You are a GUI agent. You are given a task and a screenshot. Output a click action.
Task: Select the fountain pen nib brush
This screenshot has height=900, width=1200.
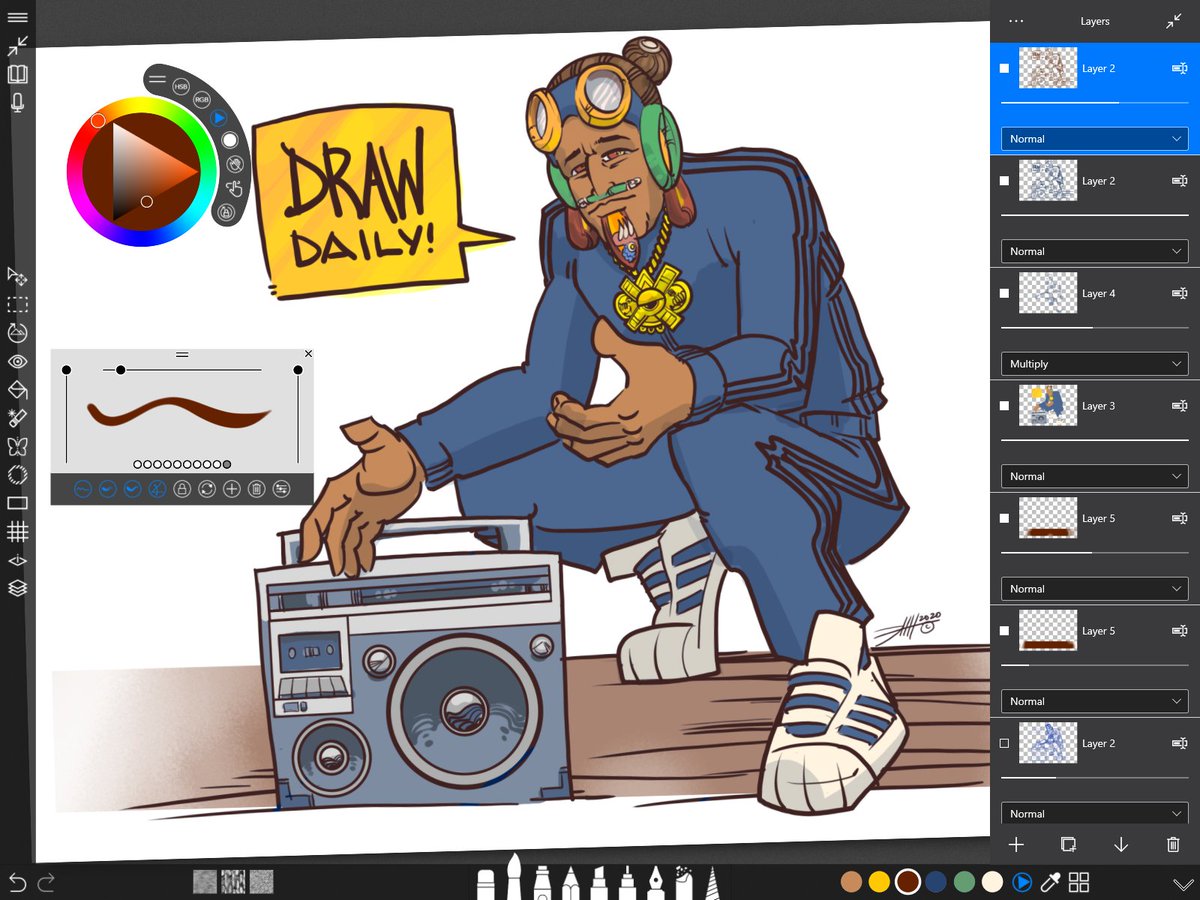pyautogui.click(x=657, y=882)
